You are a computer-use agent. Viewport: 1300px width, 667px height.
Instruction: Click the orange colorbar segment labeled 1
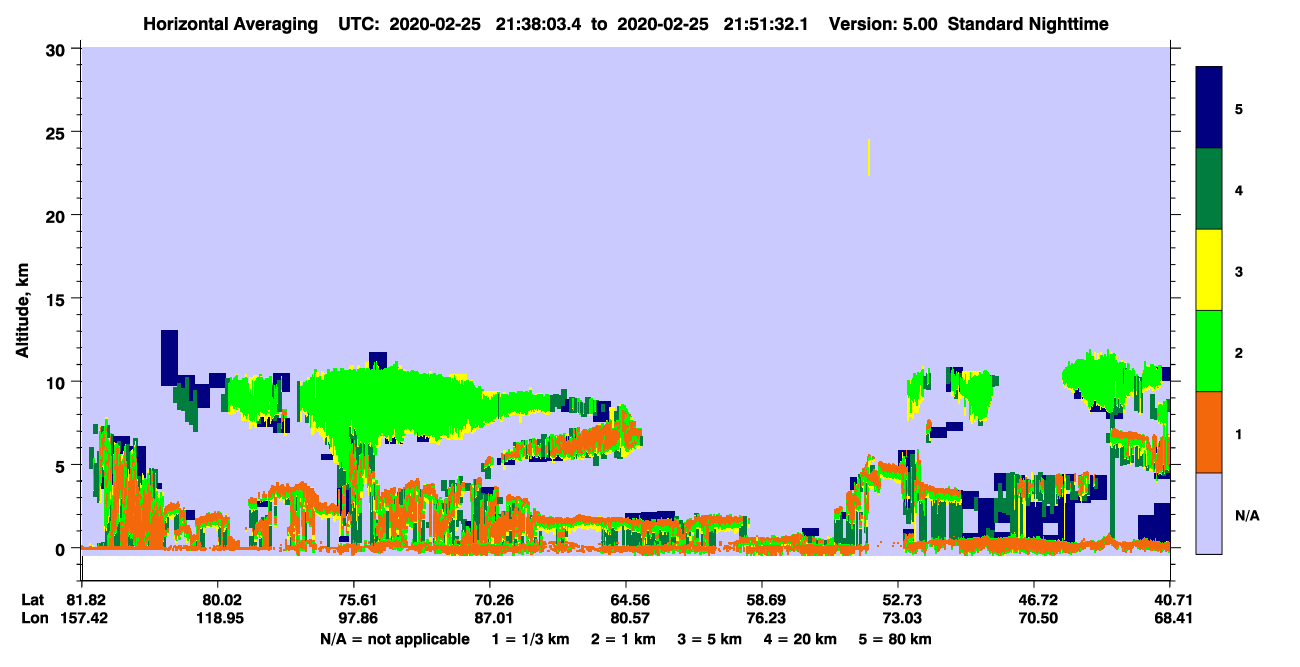click(1209, 432)
